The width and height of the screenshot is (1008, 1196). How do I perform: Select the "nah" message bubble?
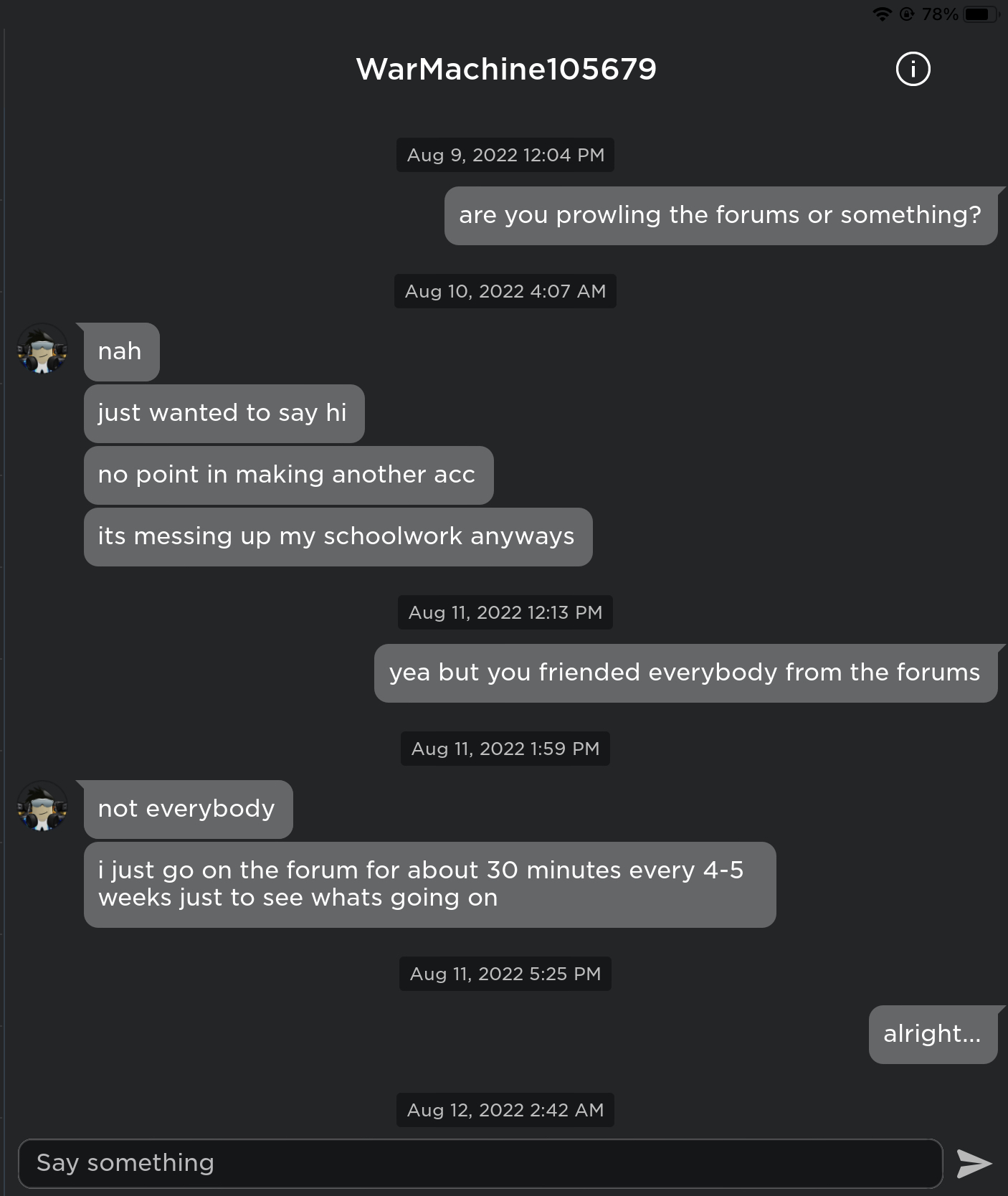pos(121,352)
